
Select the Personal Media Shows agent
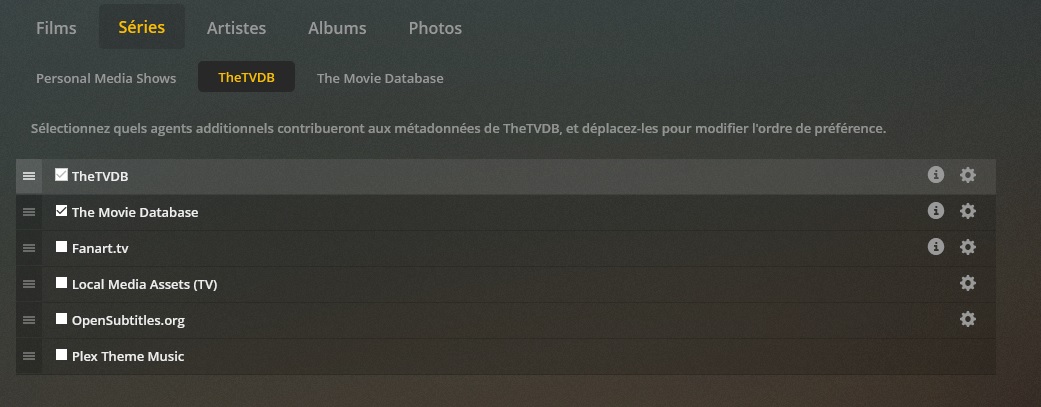[106, 78]
